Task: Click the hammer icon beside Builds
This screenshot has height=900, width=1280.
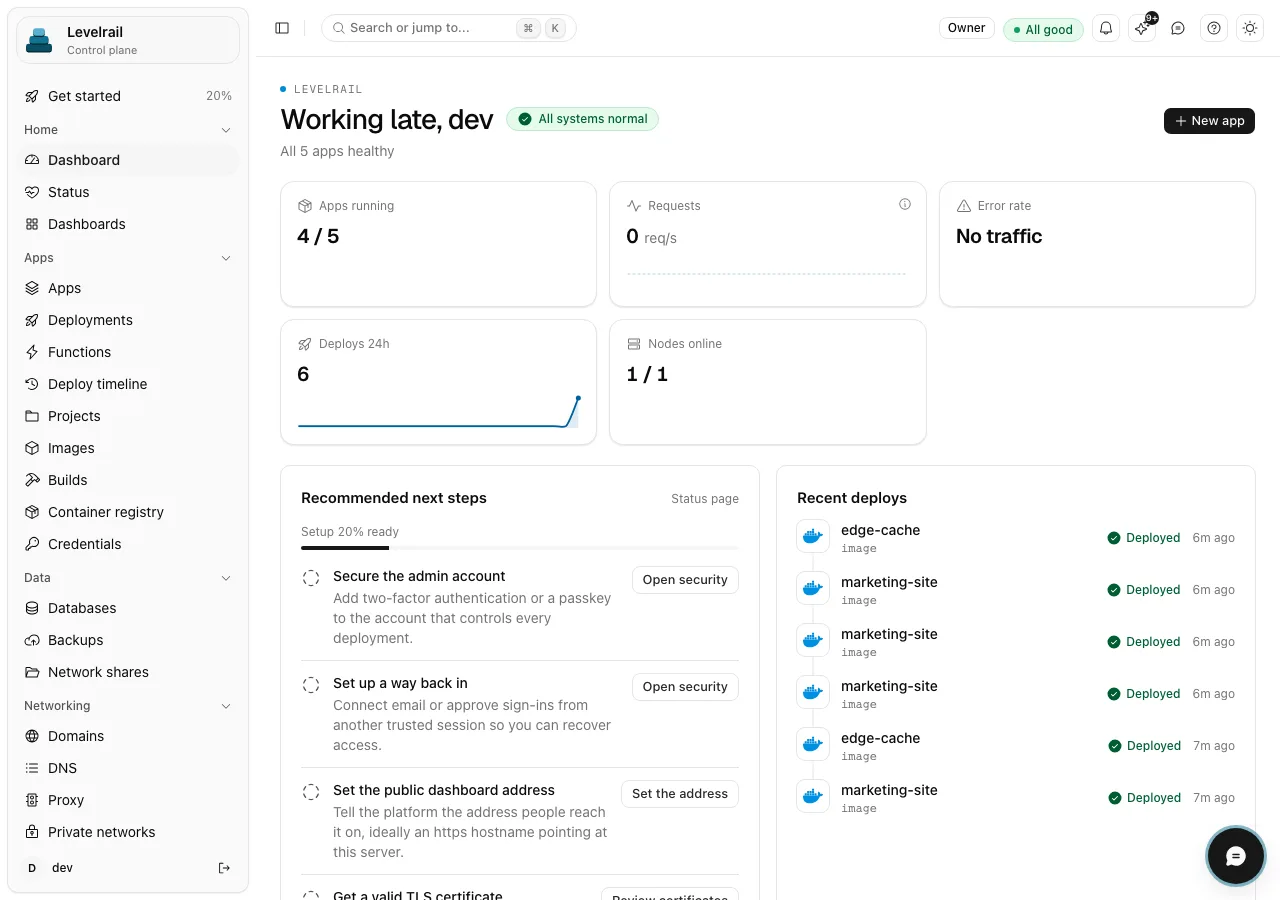Action: (x=32, y=480)
